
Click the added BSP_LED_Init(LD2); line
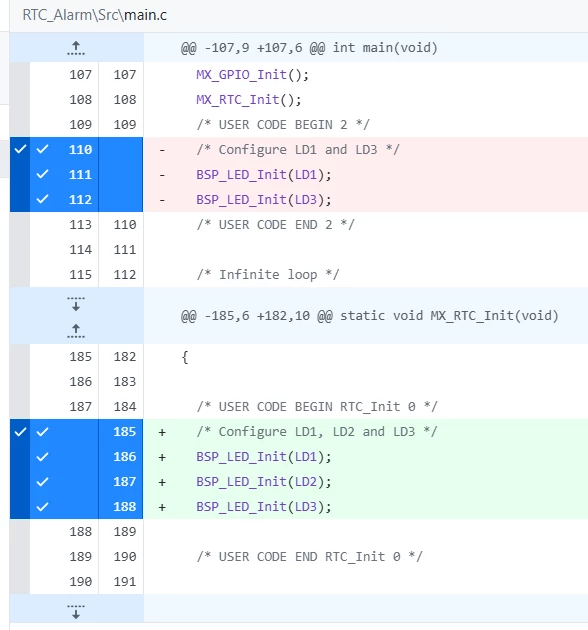tap(264, 481)
